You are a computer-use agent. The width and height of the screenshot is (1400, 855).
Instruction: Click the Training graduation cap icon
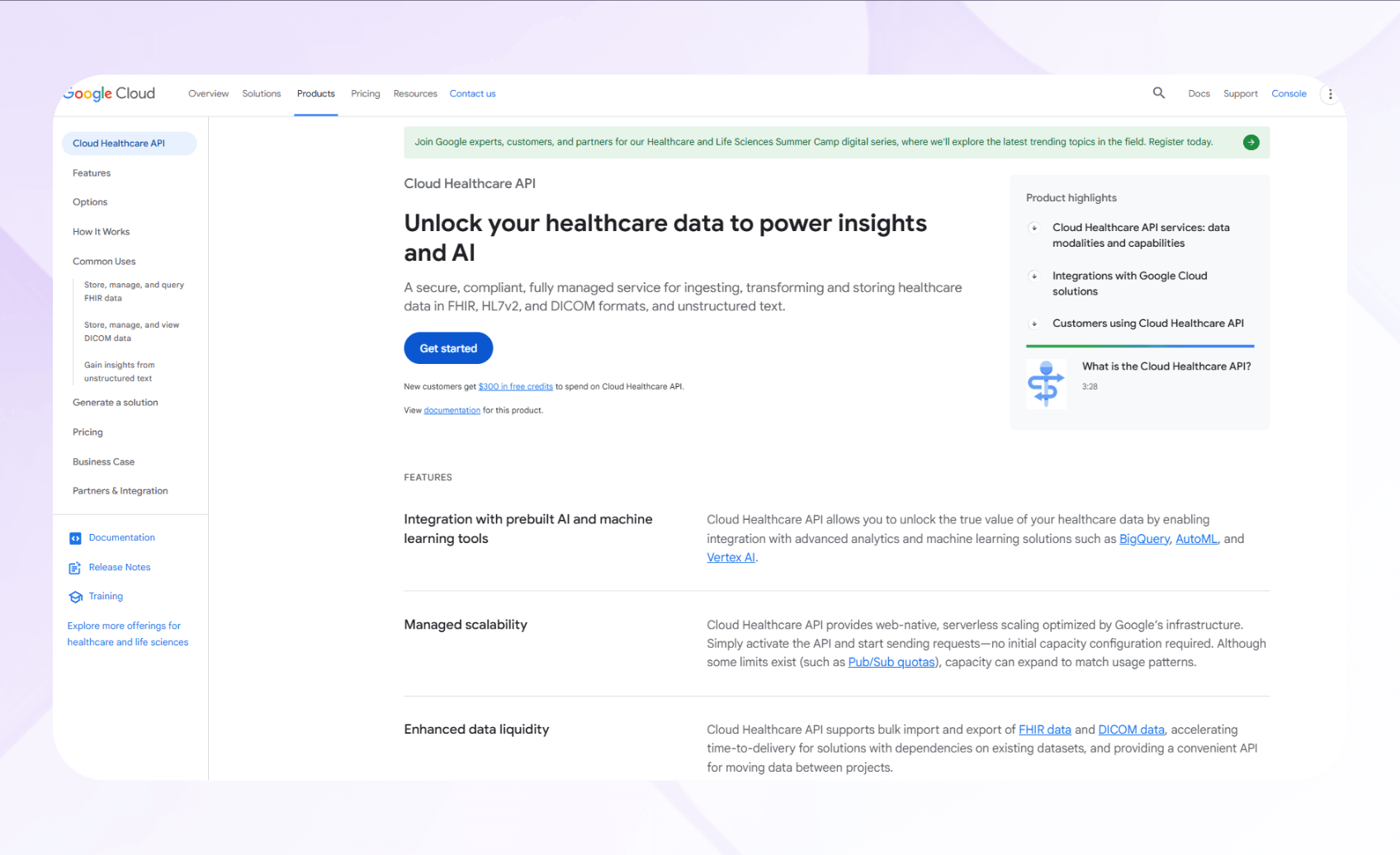click(75, 597)
